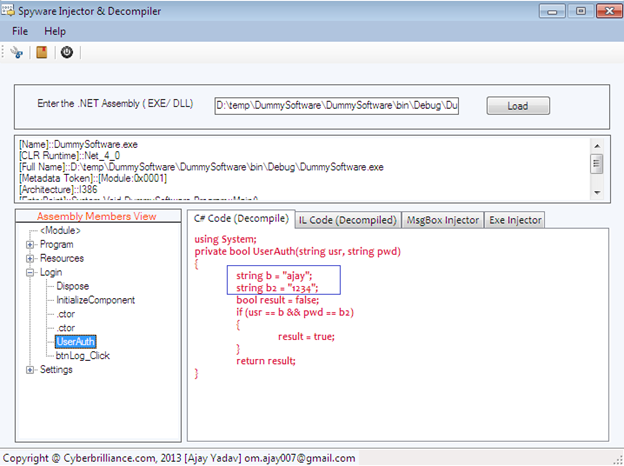Image resolution: width=624 pixels, height=466 pixels.
Task: Select the C# Code (Decompile) tab
Action: click(x=241, y=219)
